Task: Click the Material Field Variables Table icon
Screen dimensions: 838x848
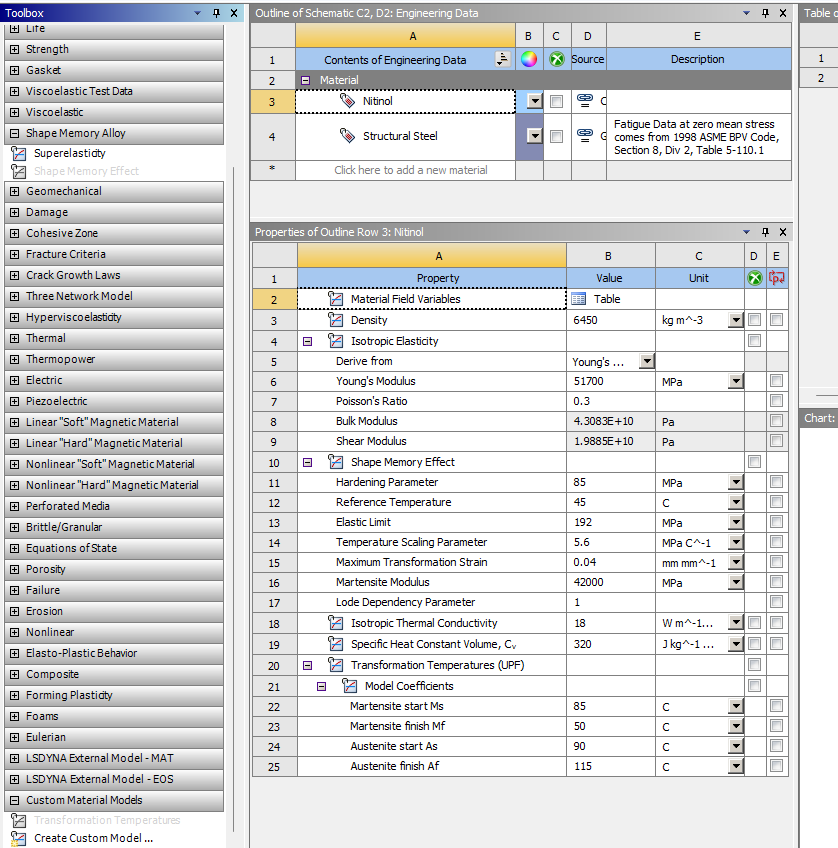Action: [x=579, y=299]
